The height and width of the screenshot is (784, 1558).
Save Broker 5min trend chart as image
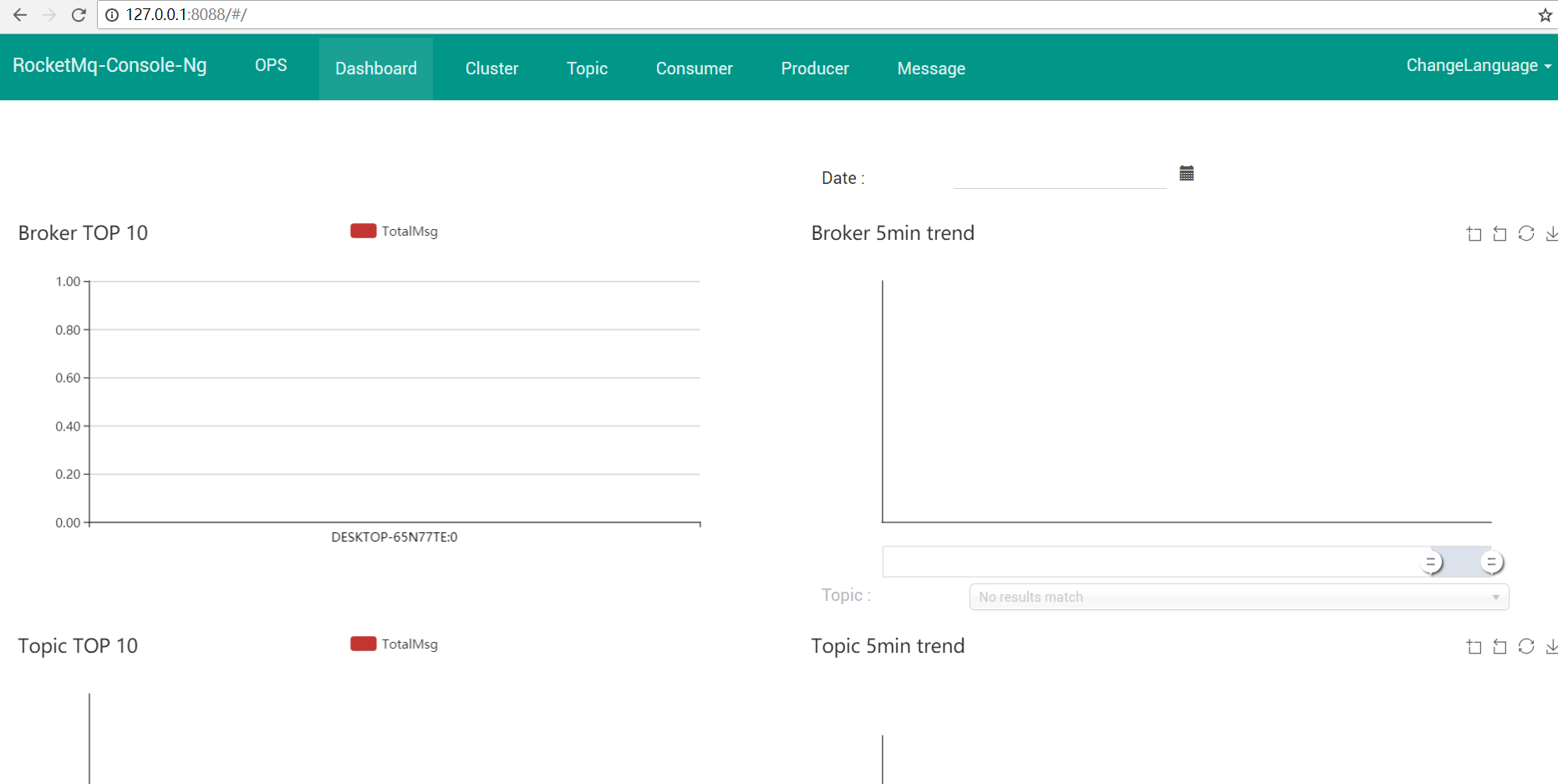coord(1551,234)
